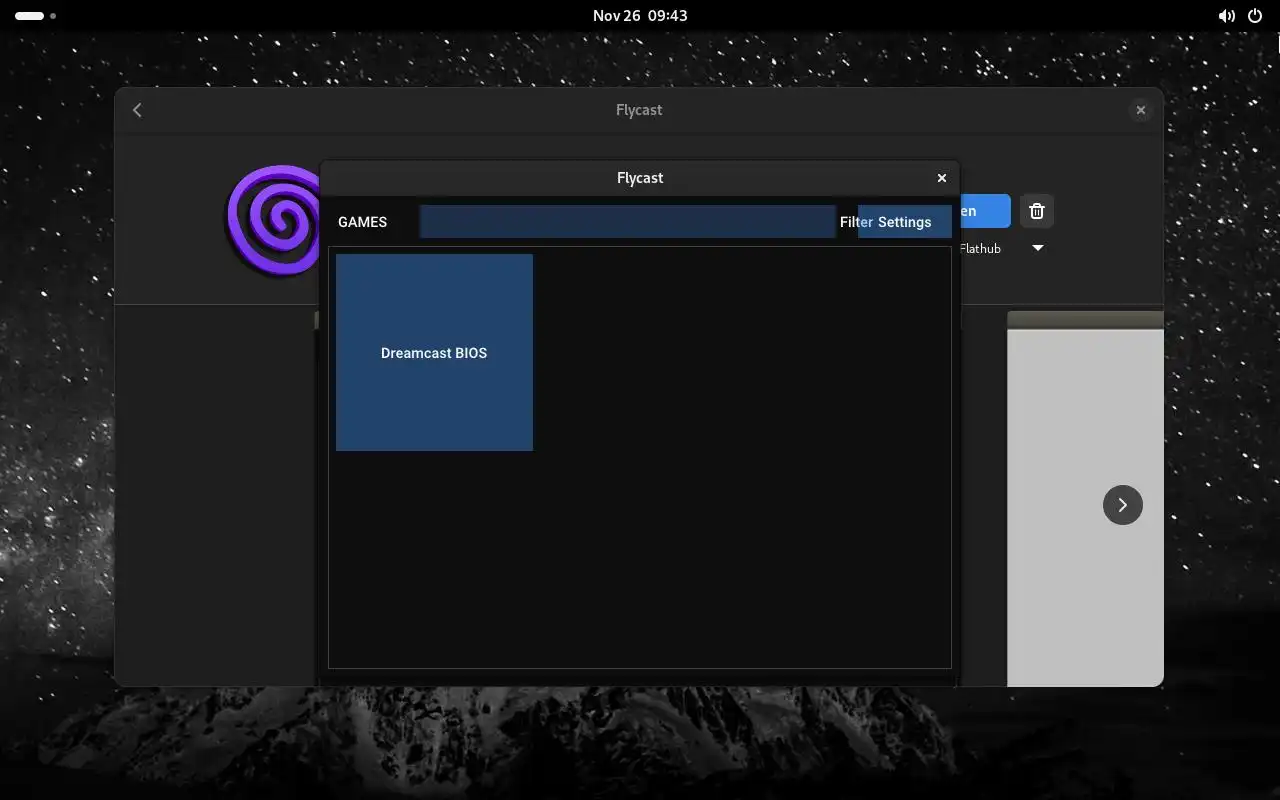Image resolution: width=1280 pixels, height=800 pixels.
Task: Open the Dreamcast BIOS tile
Action: pos(434,352)
